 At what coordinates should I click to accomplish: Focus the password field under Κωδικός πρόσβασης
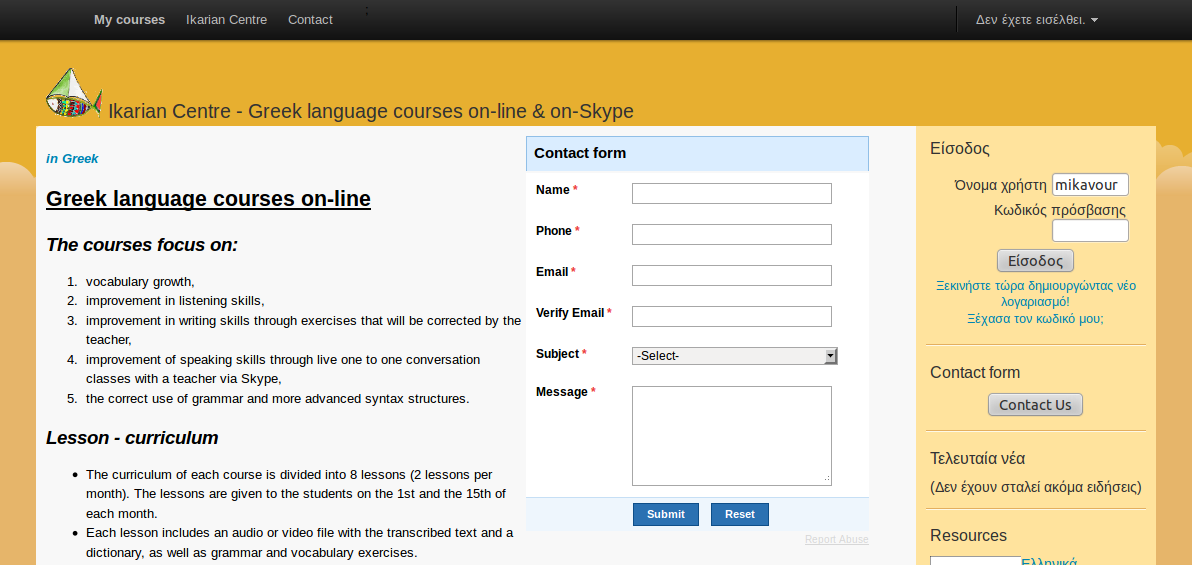[x=1089, y=231]
